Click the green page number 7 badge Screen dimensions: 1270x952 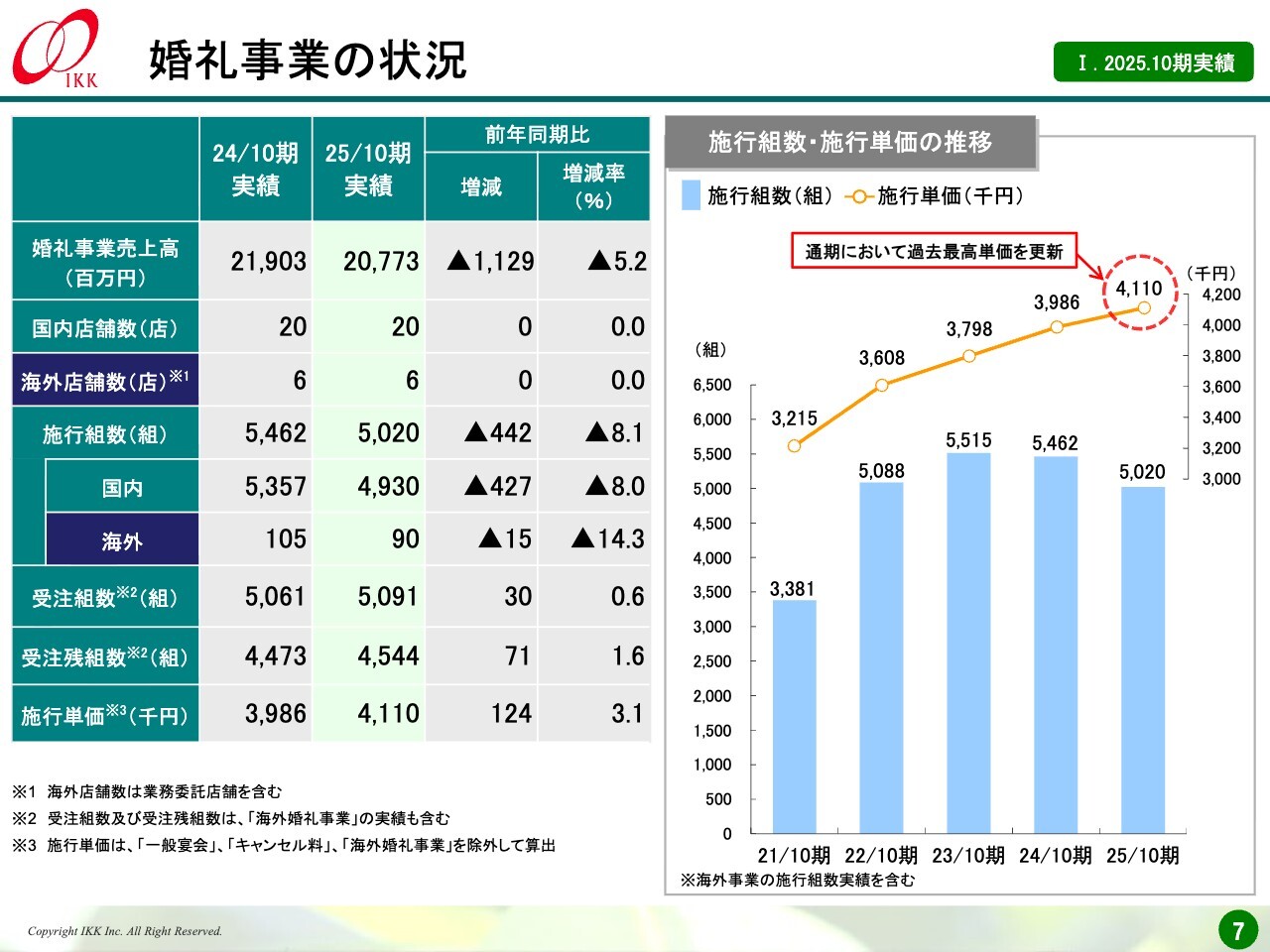coord(1237,930)
